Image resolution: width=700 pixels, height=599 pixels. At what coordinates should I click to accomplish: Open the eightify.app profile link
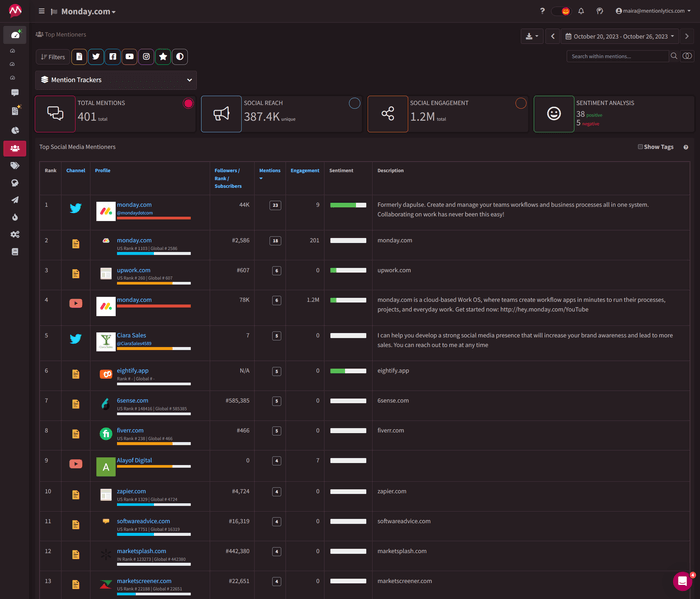tap(133, 371)
